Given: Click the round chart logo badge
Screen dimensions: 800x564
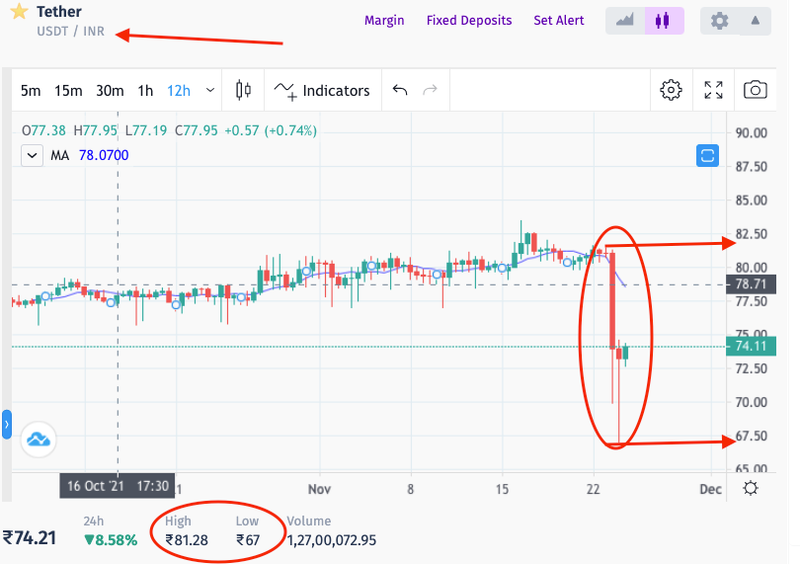Looking at the screenshot, I should point(39,439).
